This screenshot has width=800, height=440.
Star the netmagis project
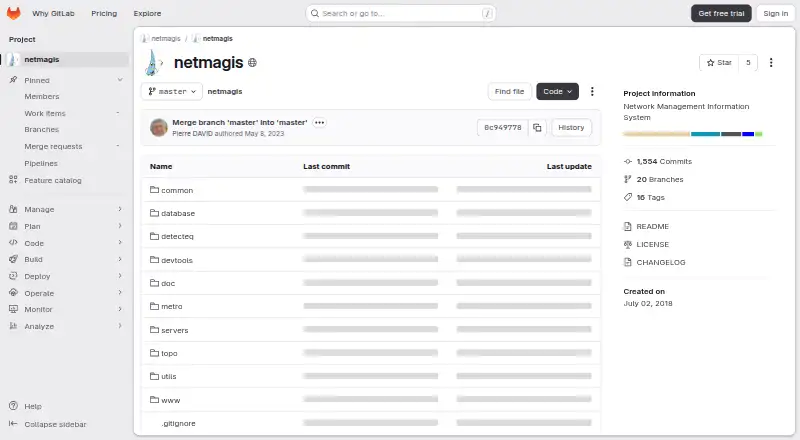coord(719,62)
